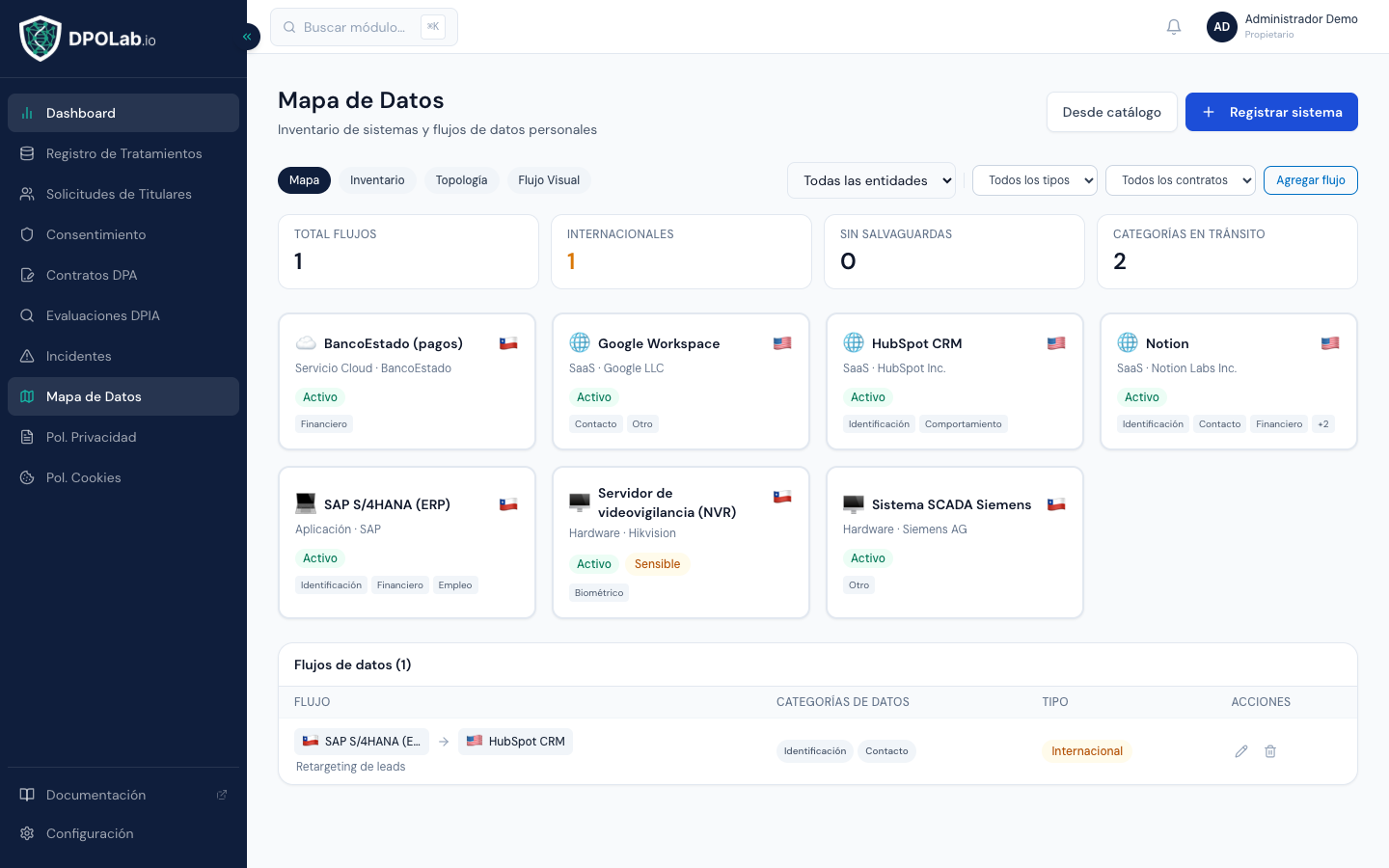Click the Flujos de datos (1) heading
The image size is (1389, 868).
(353, 665)
